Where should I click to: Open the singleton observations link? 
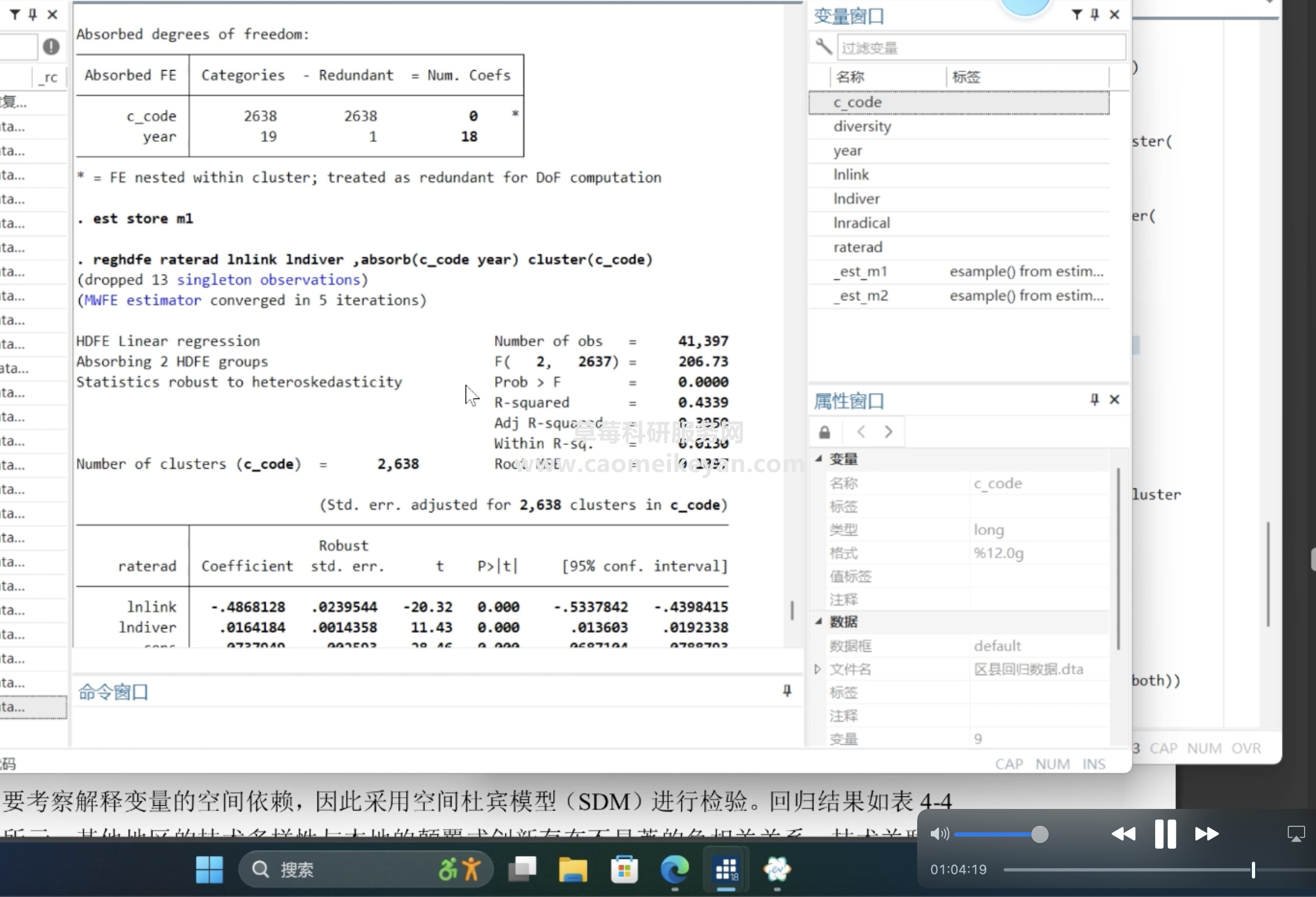pos(268,280)
